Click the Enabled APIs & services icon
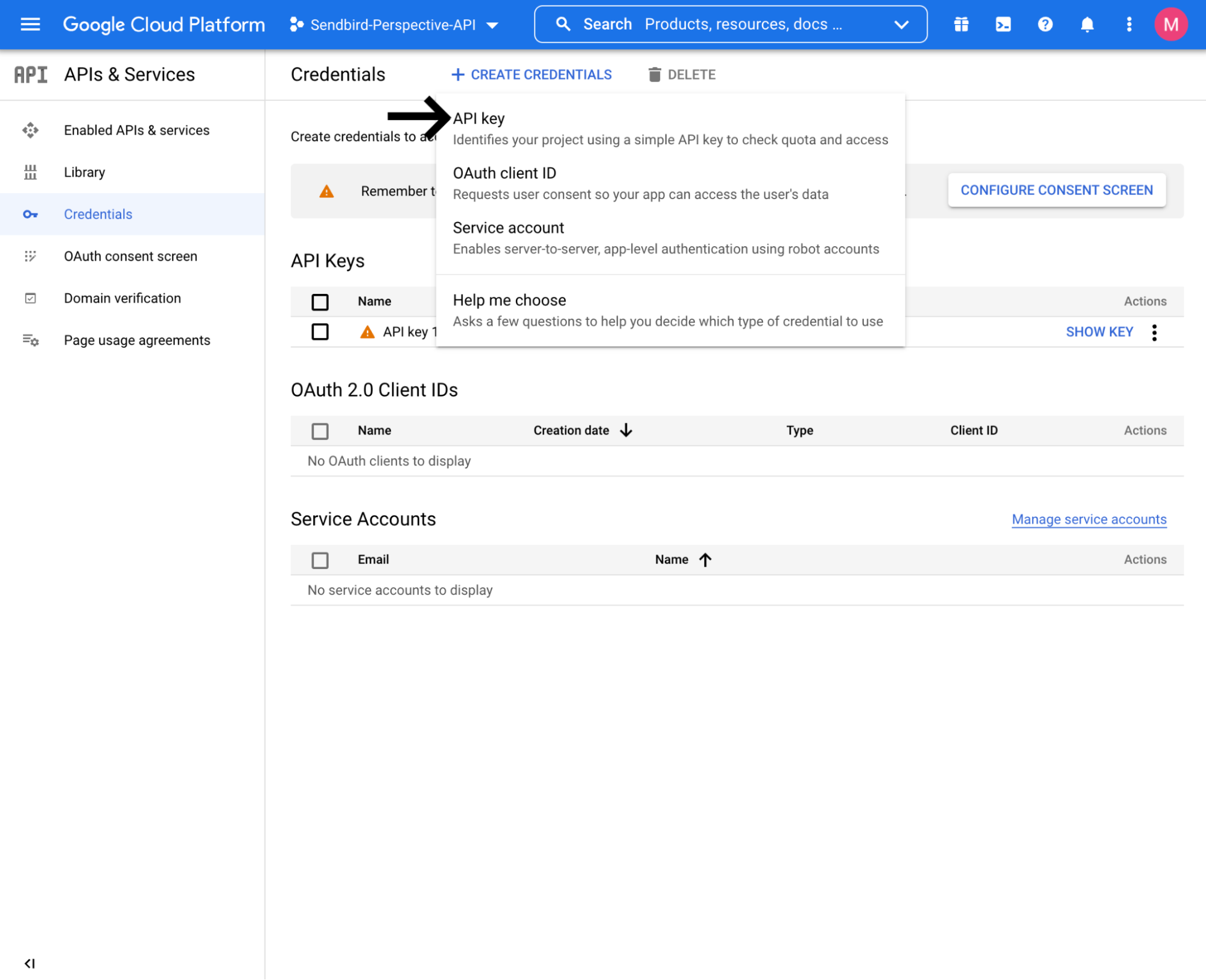The image size is (1206, 980). tap(30, 130)
